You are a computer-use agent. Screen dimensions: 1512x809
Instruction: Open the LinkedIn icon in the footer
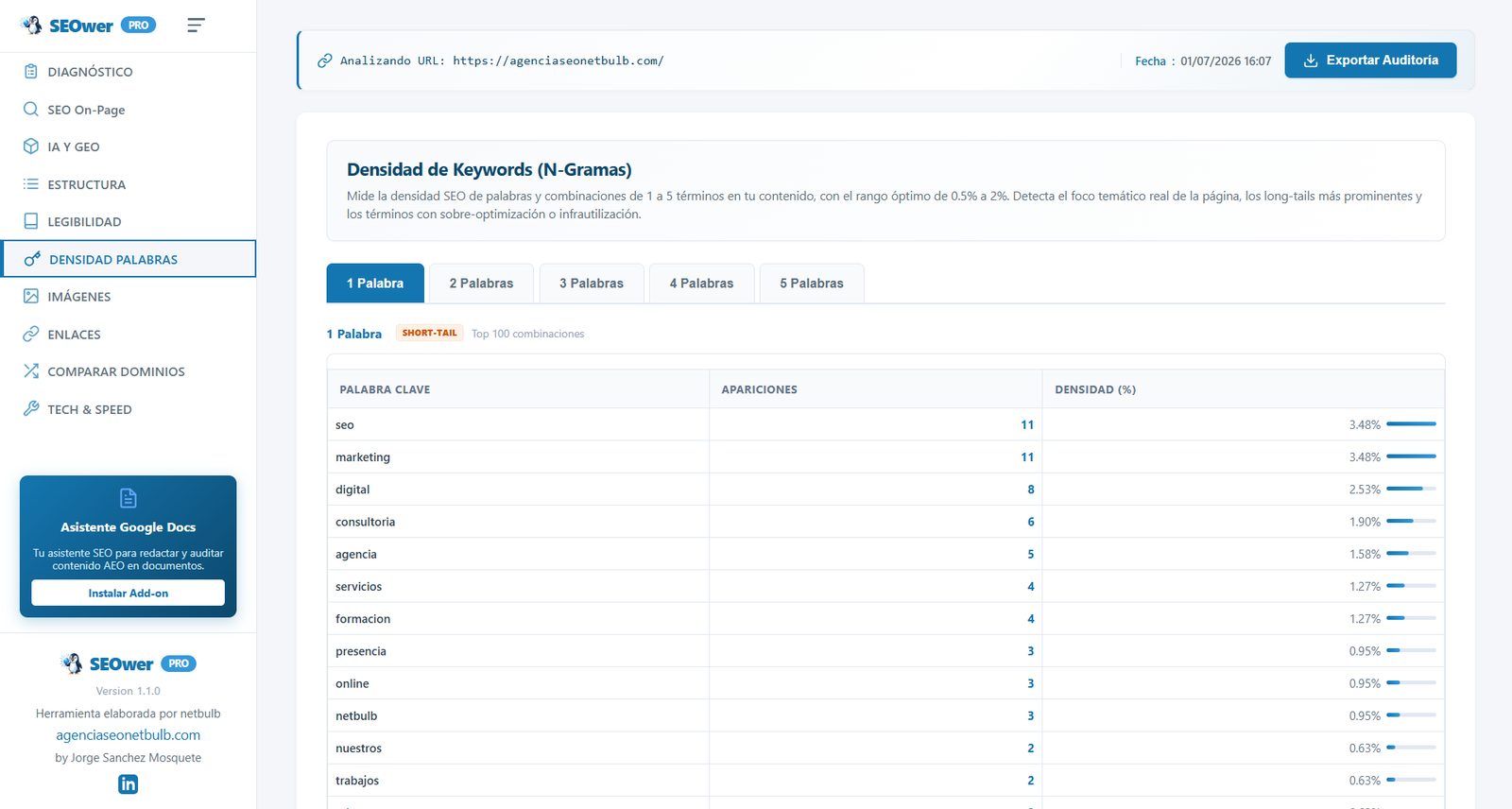[x=129, y=784]
